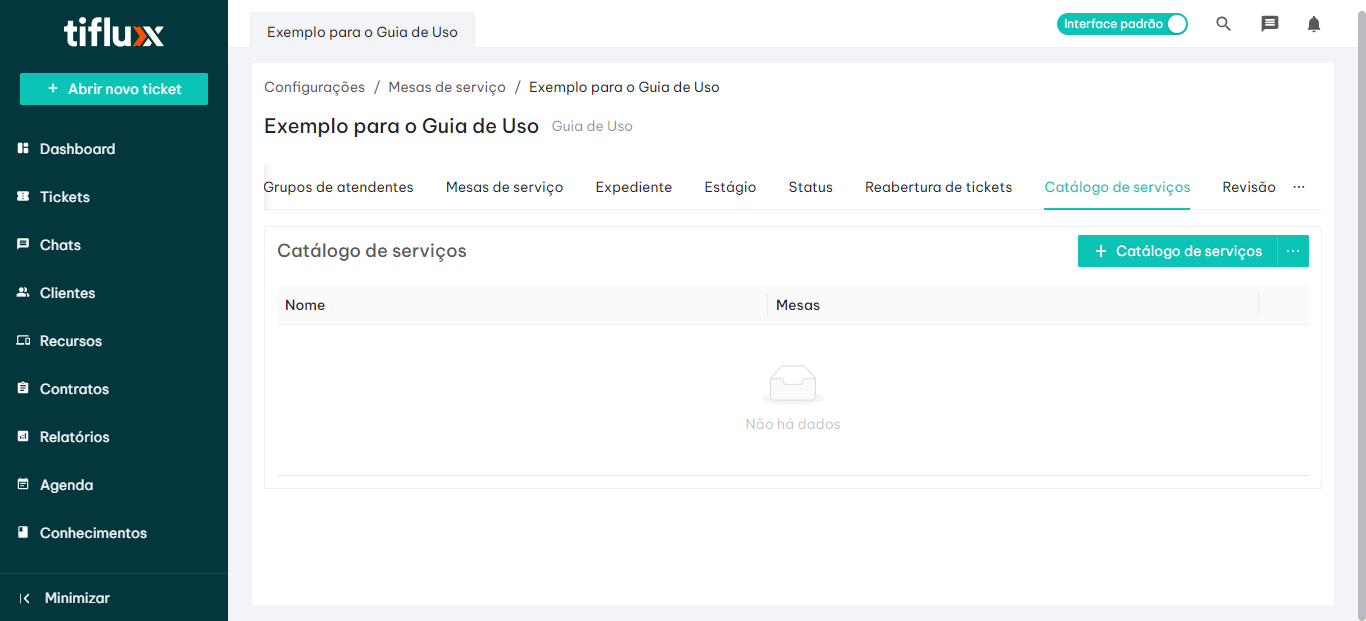Open the Agenda calendar icon

[x=23, y=485]
